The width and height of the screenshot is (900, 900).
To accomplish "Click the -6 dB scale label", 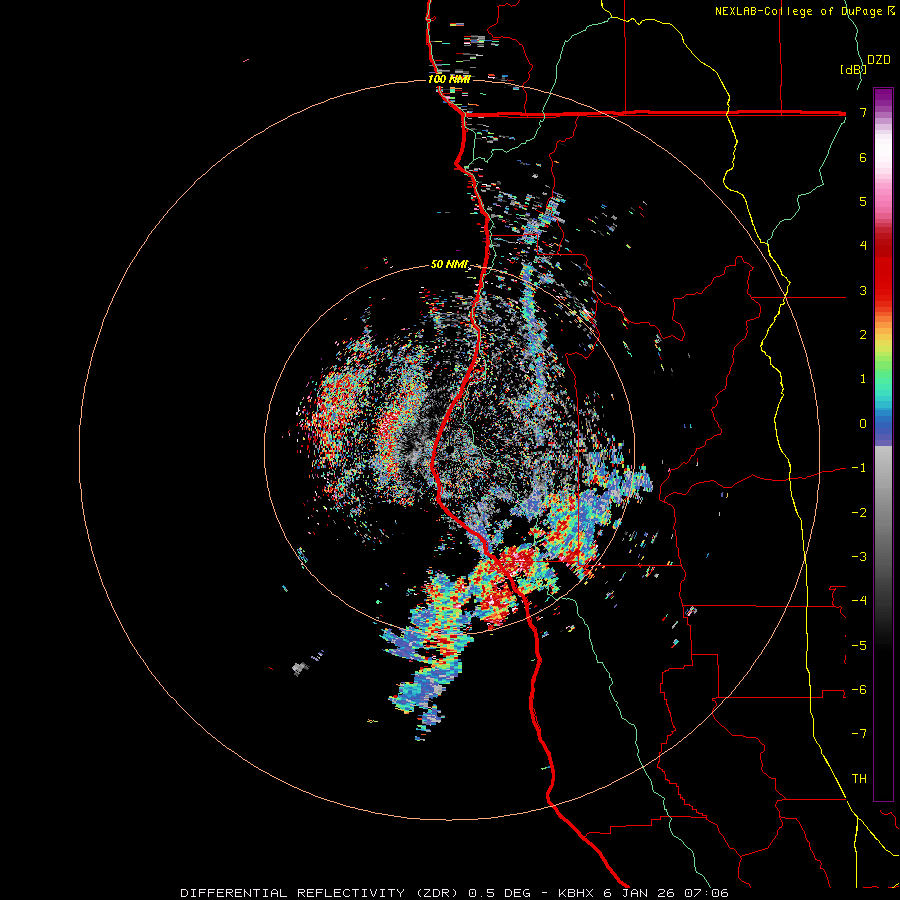I will tap(859, 689).
